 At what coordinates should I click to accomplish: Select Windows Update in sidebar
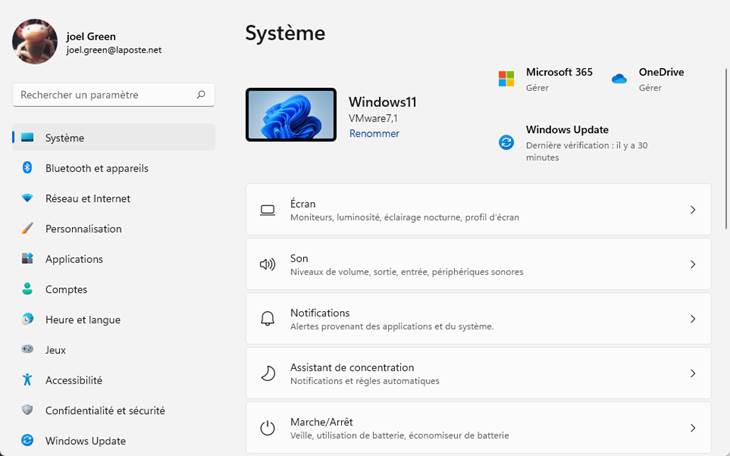click(x=114, y=440)
